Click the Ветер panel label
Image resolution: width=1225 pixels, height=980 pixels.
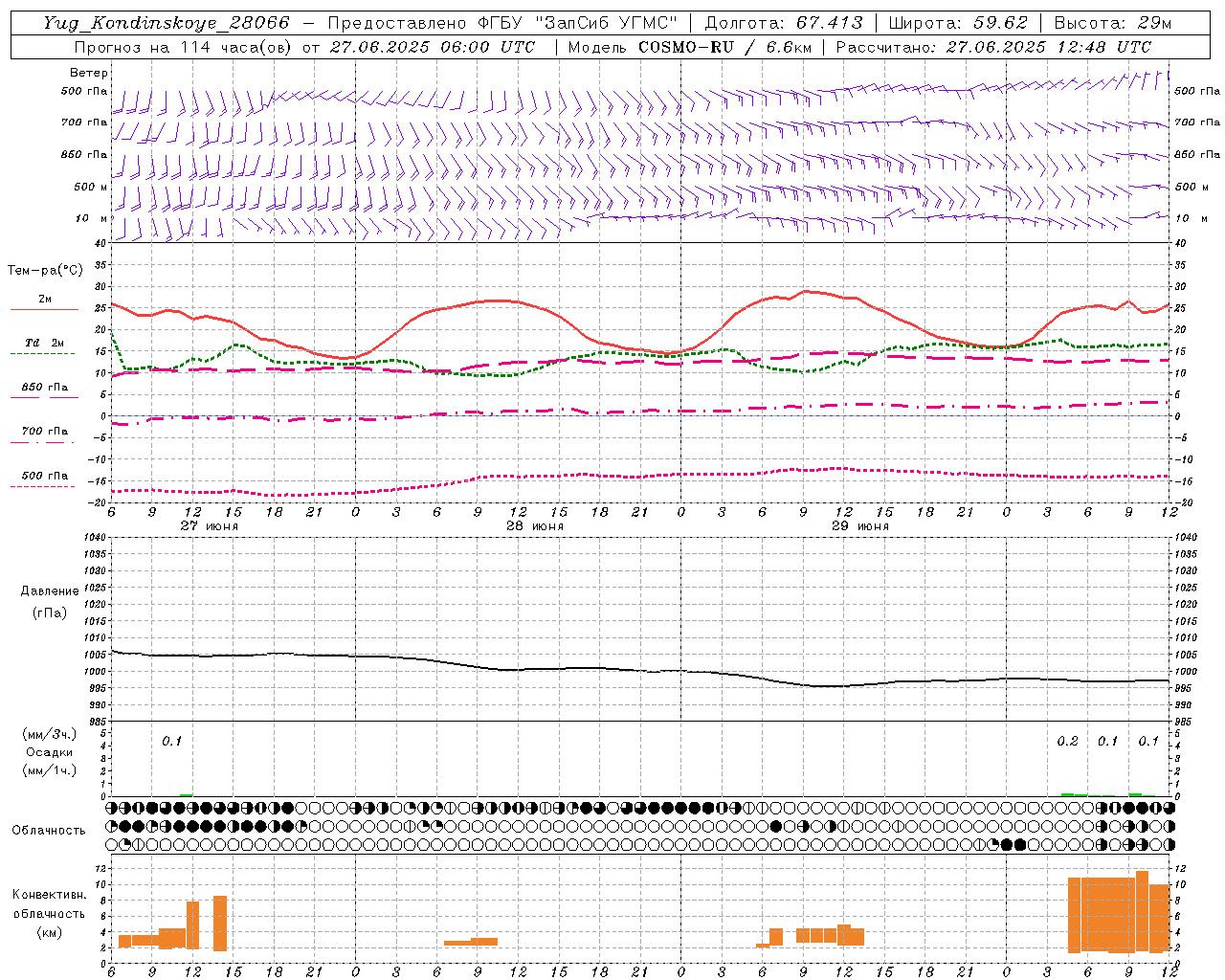pyautogui.click(x=89, y=73)
